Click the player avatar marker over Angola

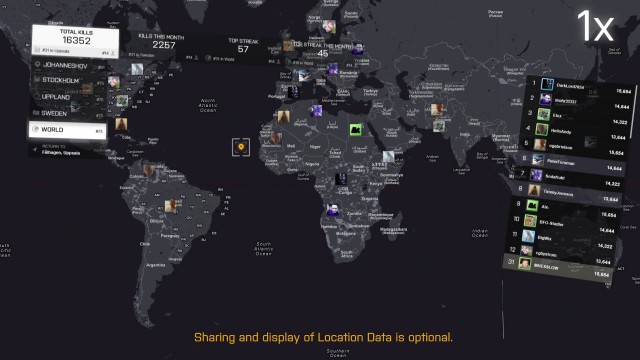[333, 209]
